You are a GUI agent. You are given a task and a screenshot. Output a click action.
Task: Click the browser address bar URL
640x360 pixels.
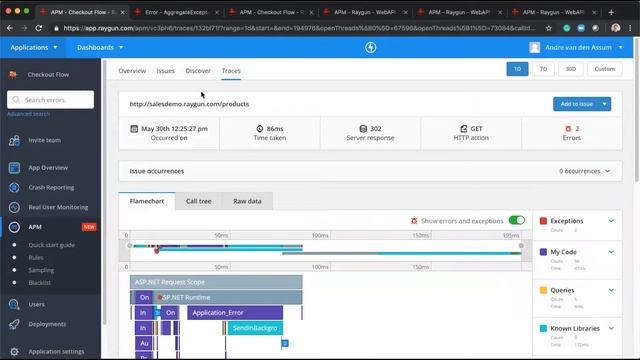[x=299, y=28]
